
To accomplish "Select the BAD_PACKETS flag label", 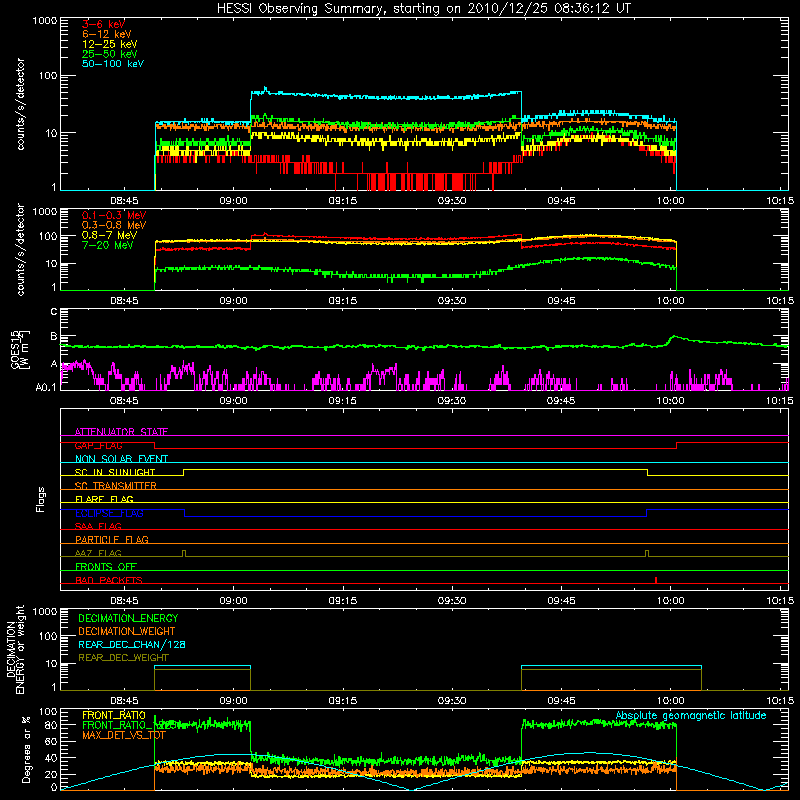I will tap(109, 580).
